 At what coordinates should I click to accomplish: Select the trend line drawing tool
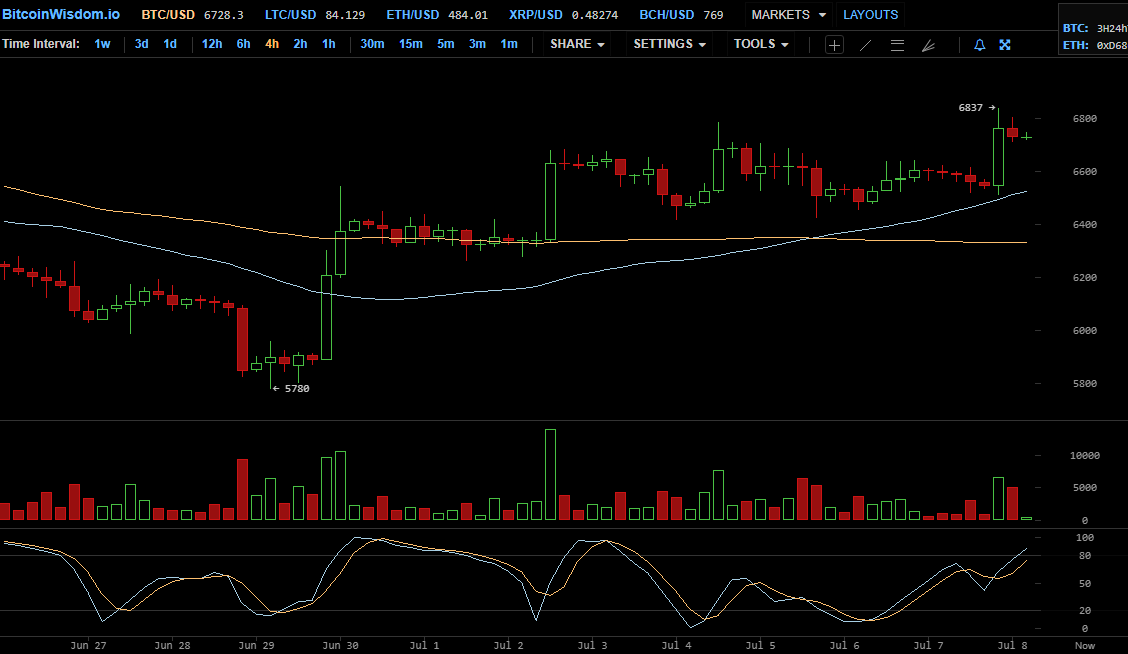tap(866, 44)
